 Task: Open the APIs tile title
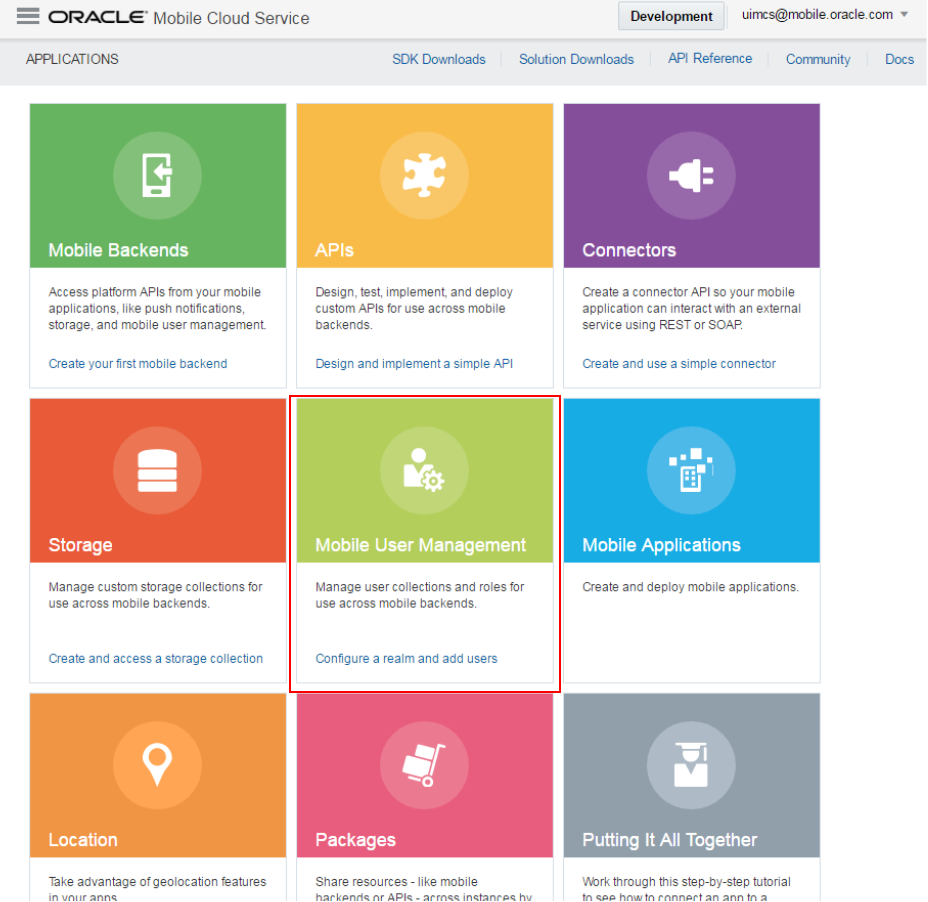click(x=334, y=250)
